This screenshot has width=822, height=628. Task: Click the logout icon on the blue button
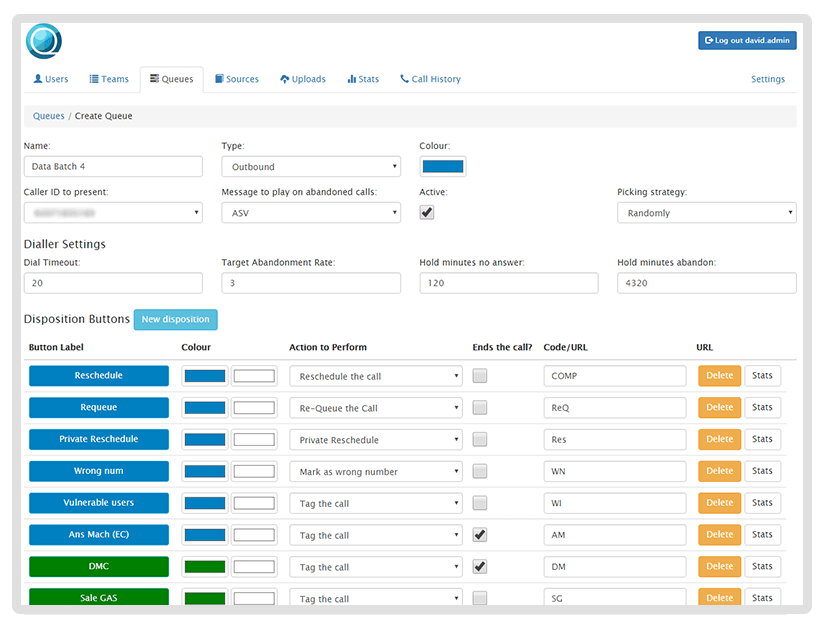tap(709, 40)
